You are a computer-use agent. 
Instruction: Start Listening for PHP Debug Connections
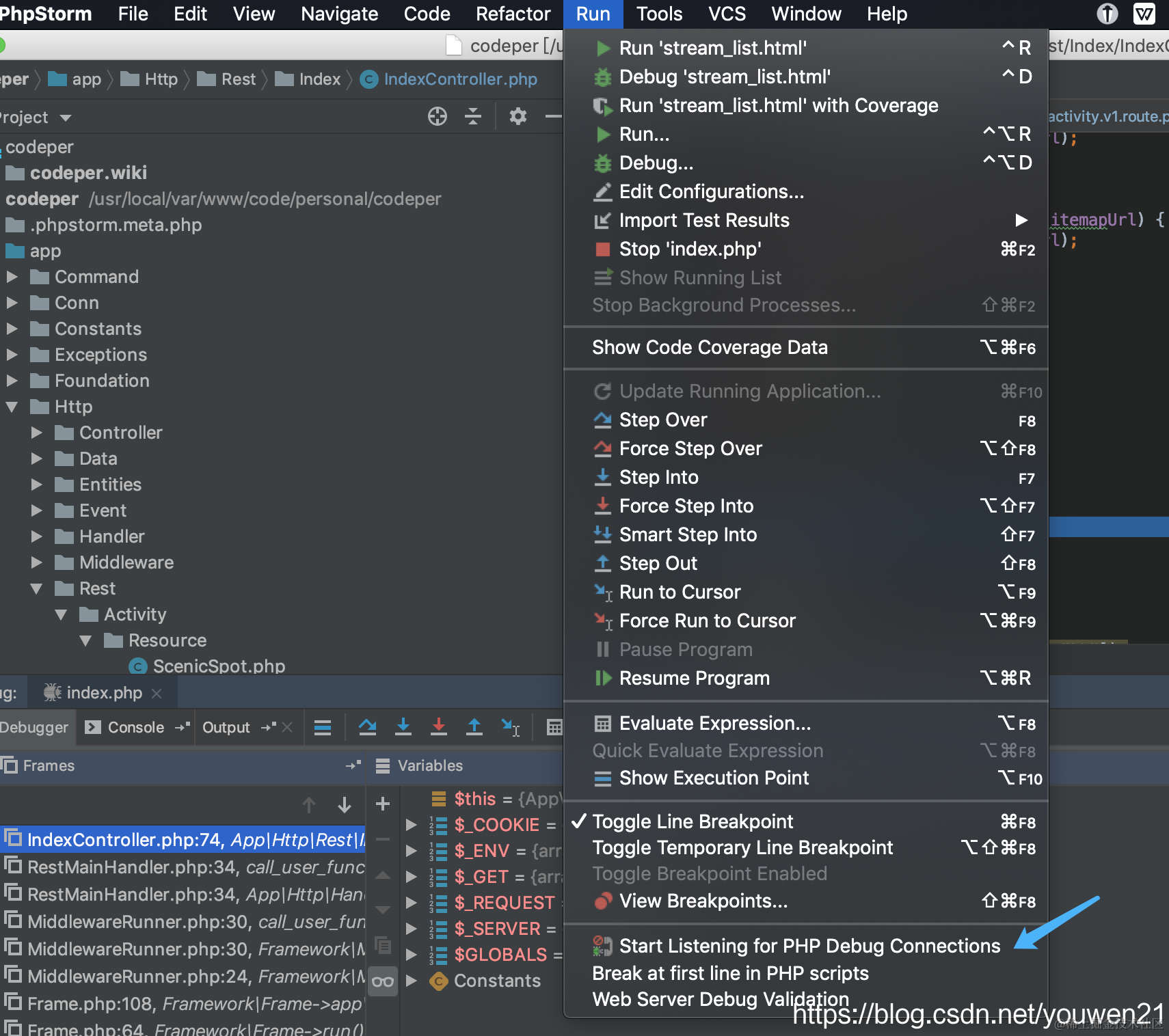coord(805,946)
